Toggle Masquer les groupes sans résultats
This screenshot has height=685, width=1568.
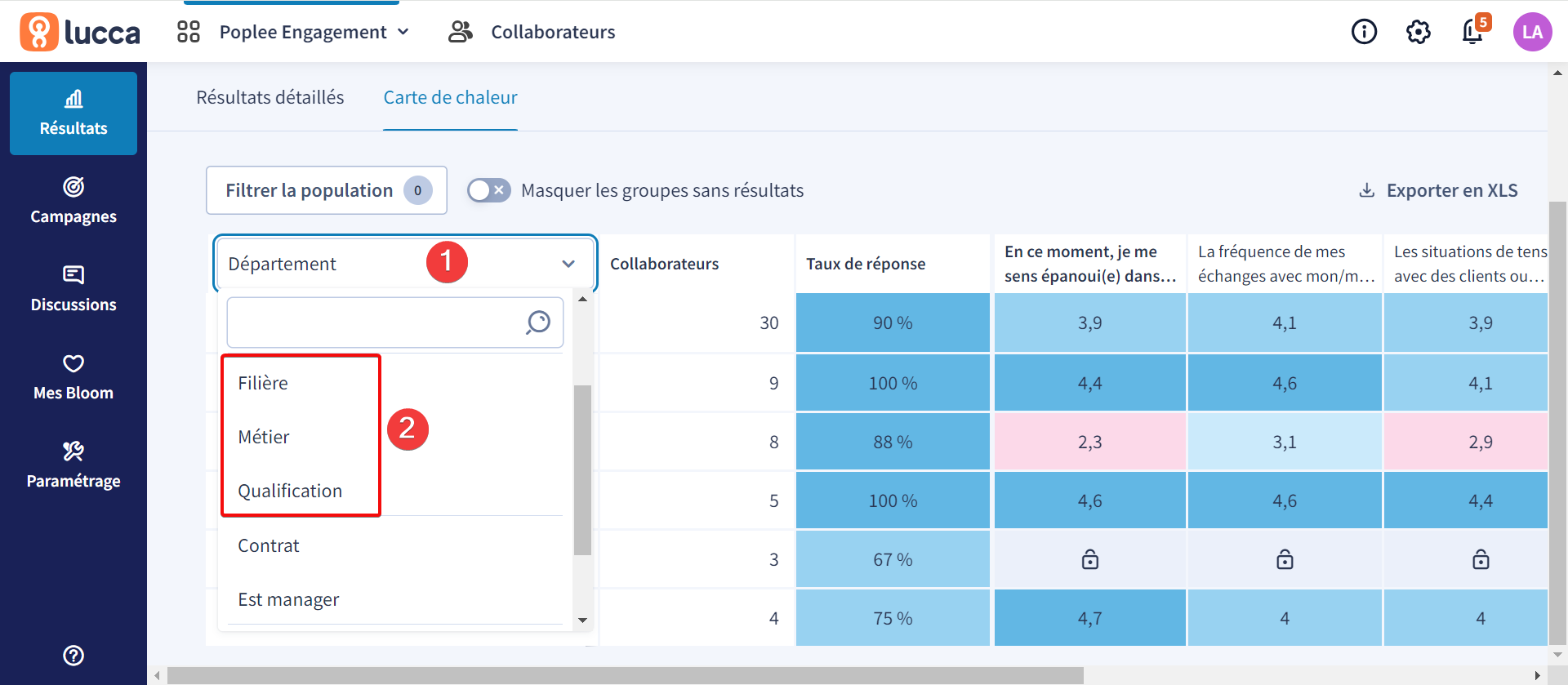tap(488, 190)
